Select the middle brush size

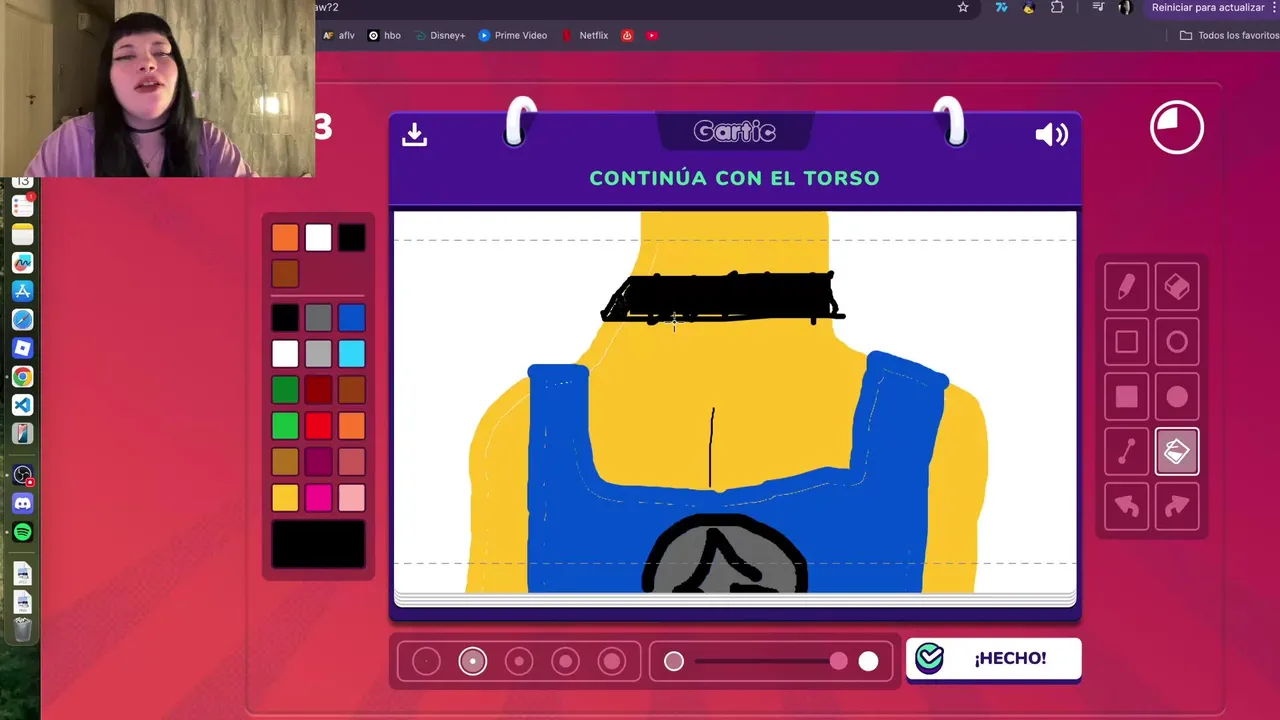pyautogui.click(x=519, y=661)
